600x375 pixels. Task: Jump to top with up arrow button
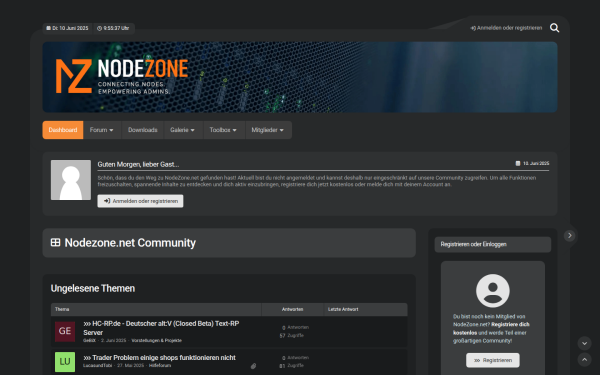click(584, 360)
